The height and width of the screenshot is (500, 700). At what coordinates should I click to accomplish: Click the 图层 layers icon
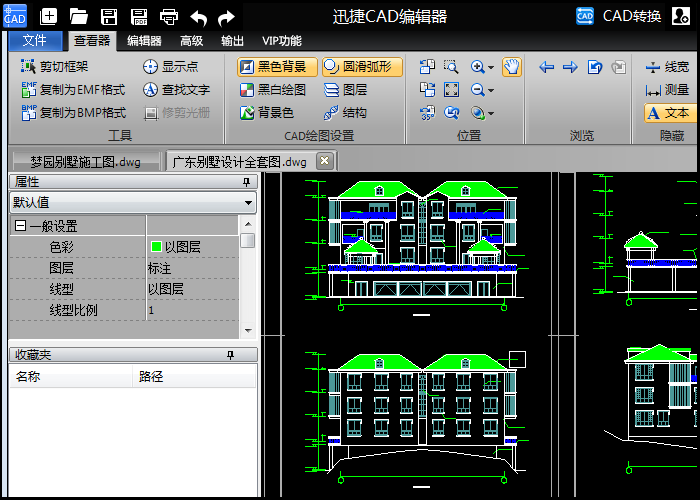coord(345,90)
